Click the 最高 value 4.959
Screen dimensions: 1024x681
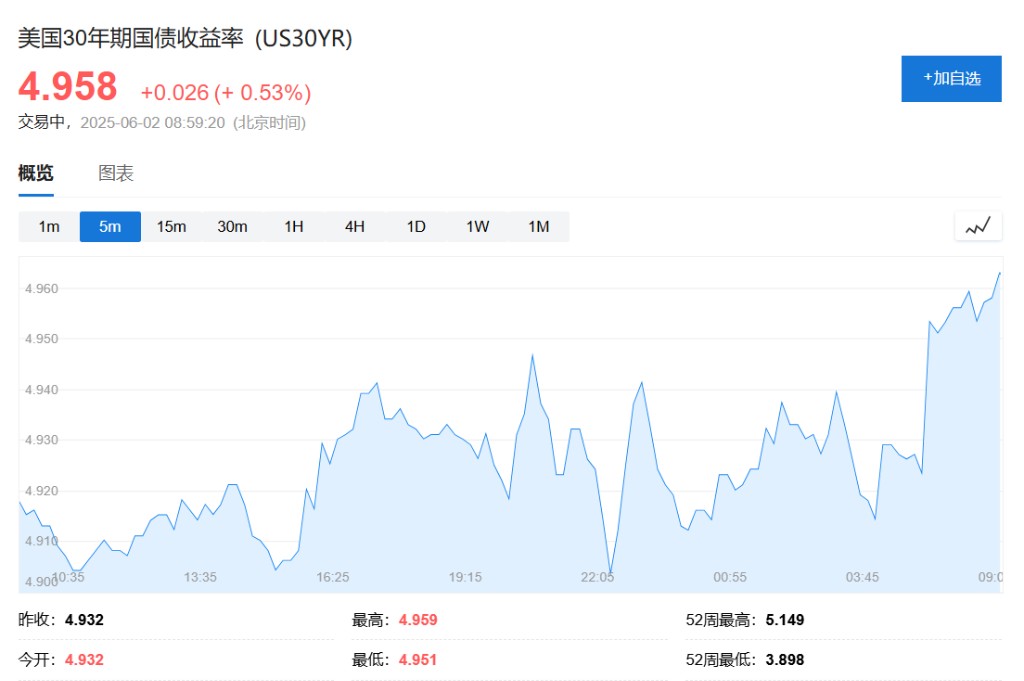(x=418, y=620)
